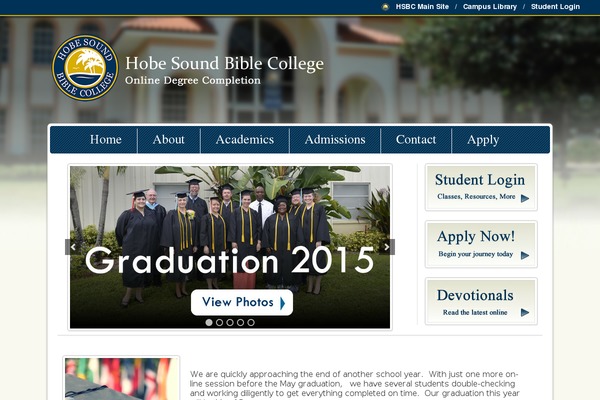Advance slideshow with right arrow

(x=387, y=247)
